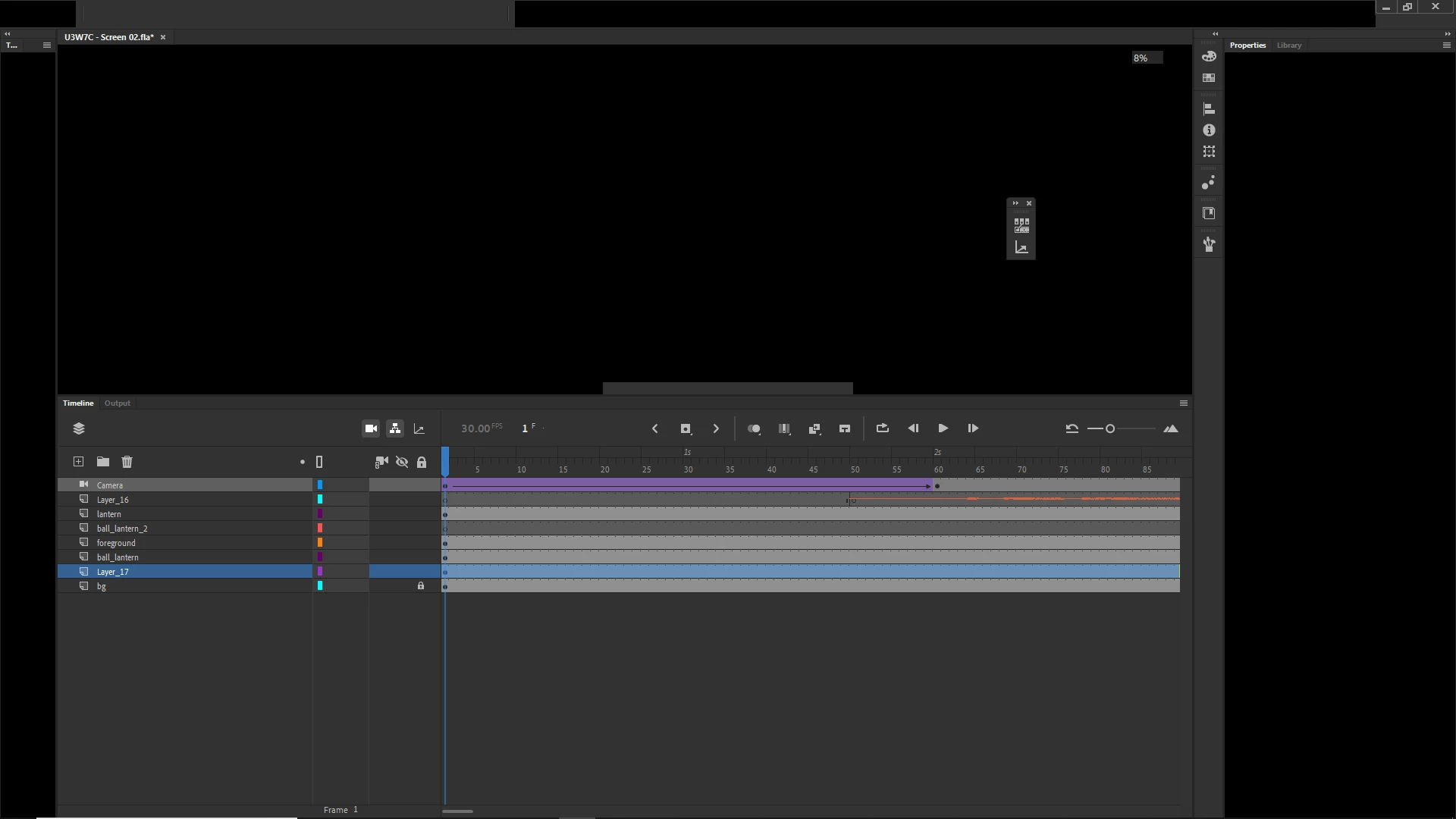Click the Loop playback icon
Image resolution: width=1456 pixels, height=819 pixels.
tap(882, 428)
